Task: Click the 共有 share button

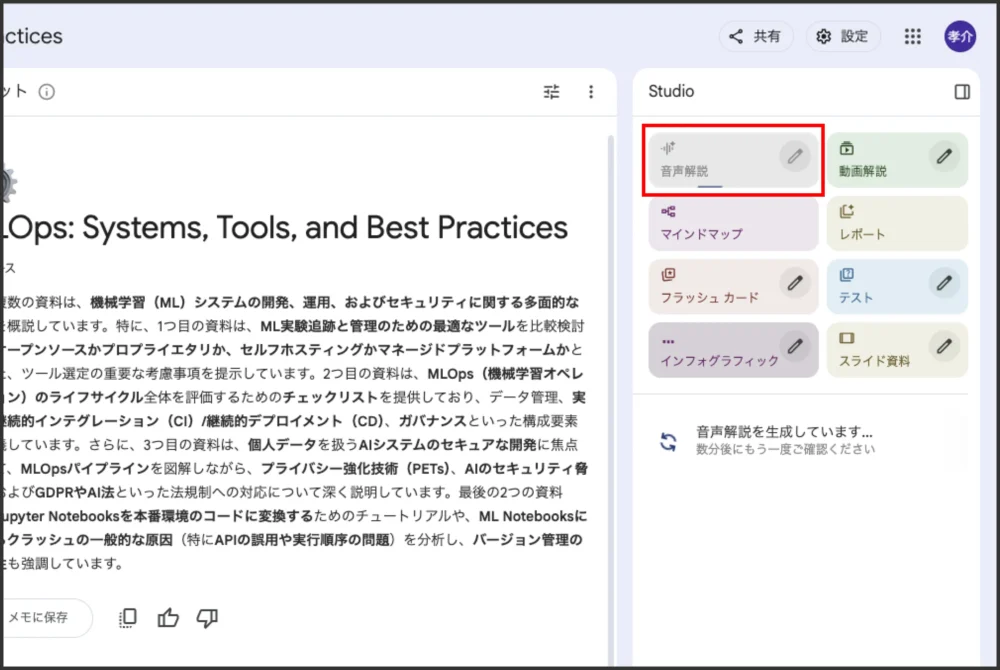Action: tap(756, 37)
